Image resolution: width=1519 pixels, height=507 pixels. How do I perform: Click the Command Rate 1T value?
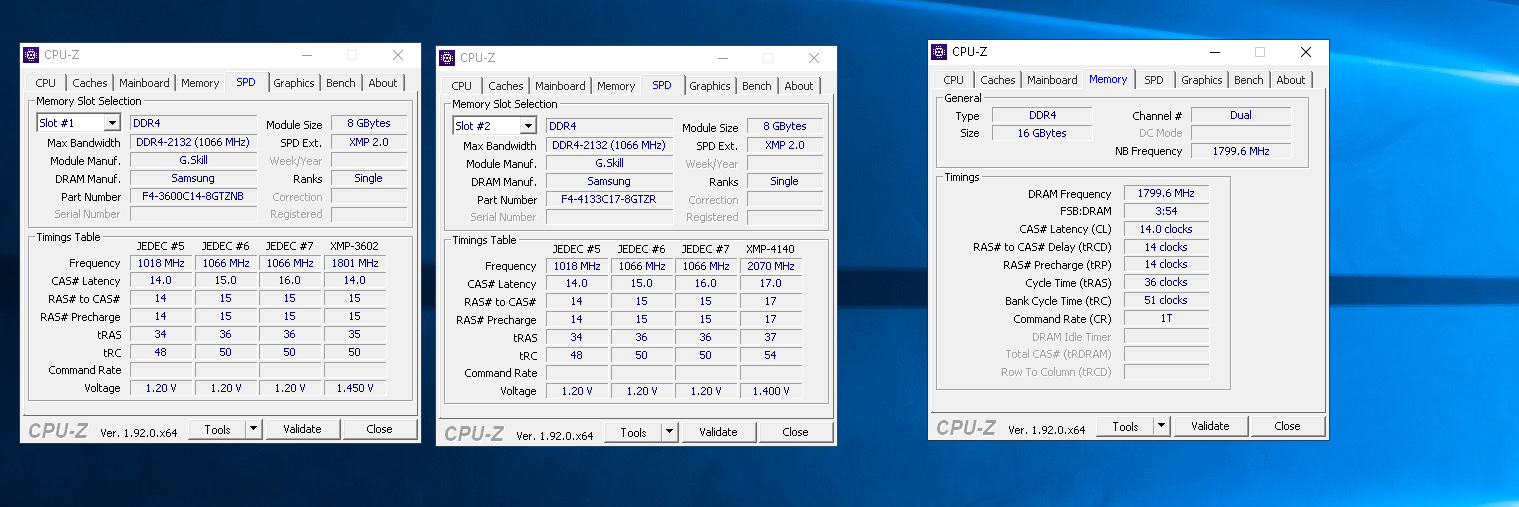coord(1166,318)
